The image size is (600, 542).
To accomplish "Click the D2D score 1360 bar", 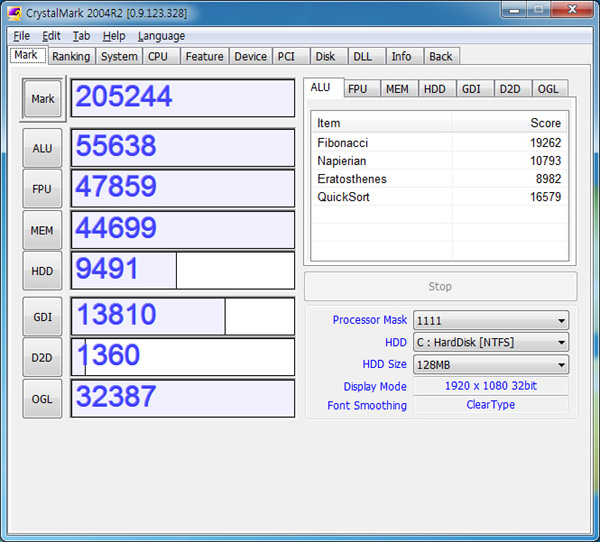I will click(183, 357).
